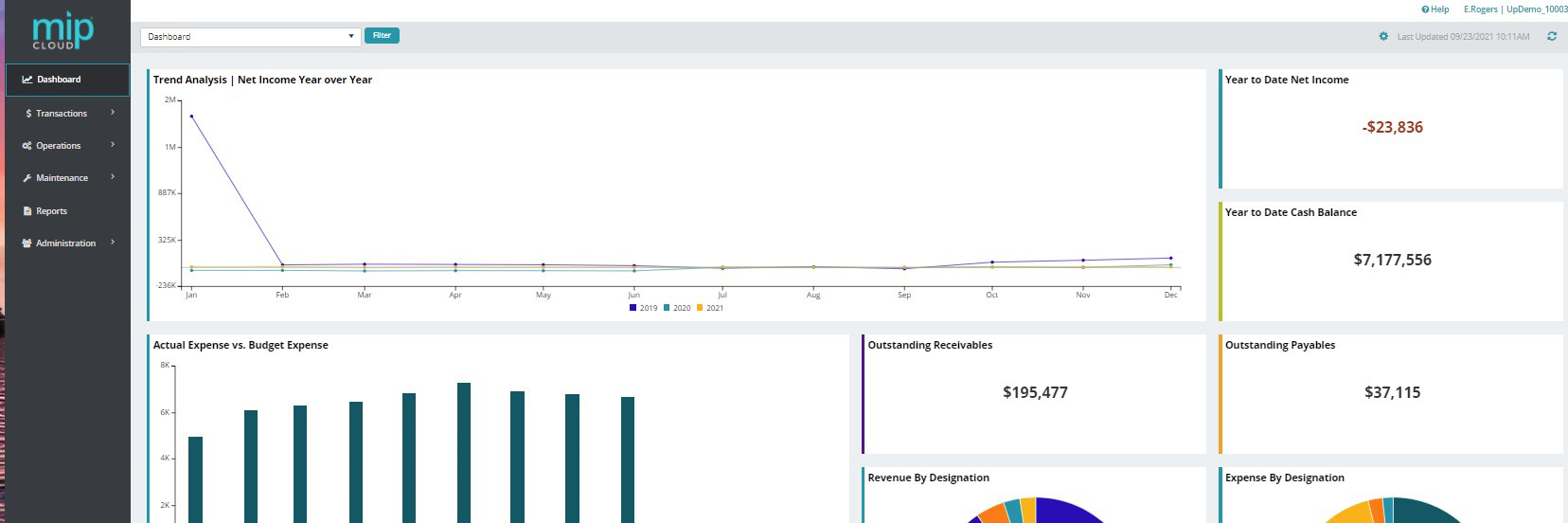The image size is (1568, 523).
Task: Click the MIP Cloud logo
Action: [62, 32]
